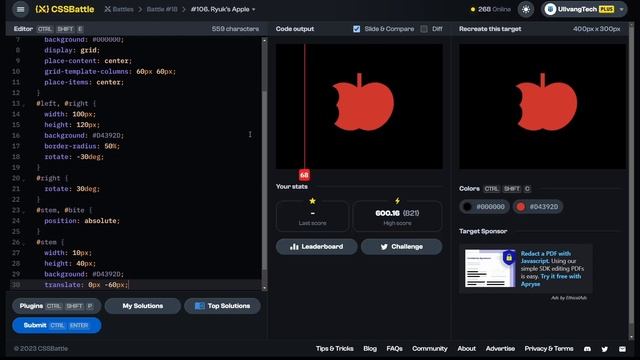Click the 600.16 high score value
Screen dimensions: 640x360
[x=387, y=213]
